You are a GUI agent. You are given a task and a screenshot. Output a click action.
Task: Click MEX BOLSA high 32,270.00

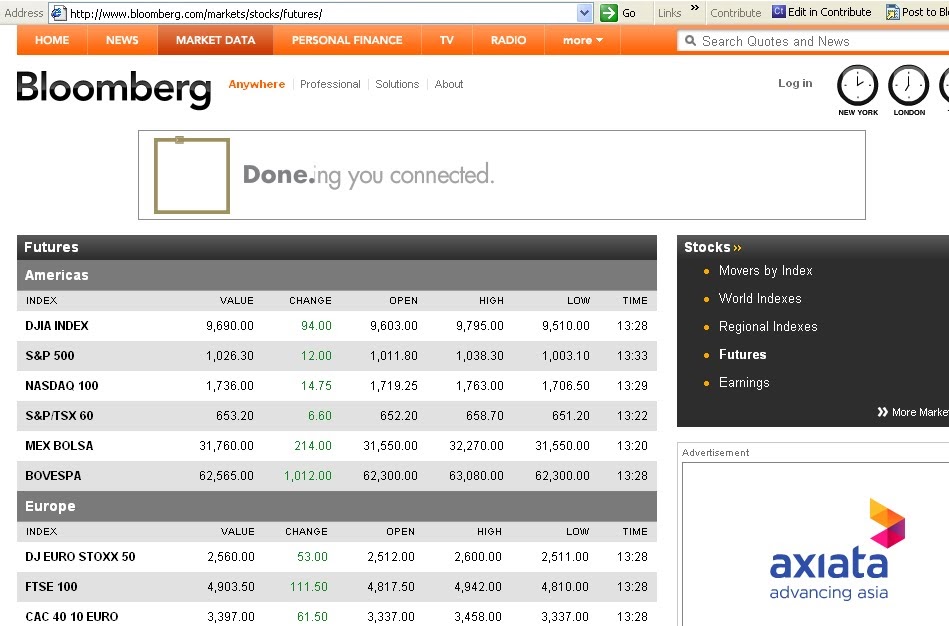tap(476, 446)
